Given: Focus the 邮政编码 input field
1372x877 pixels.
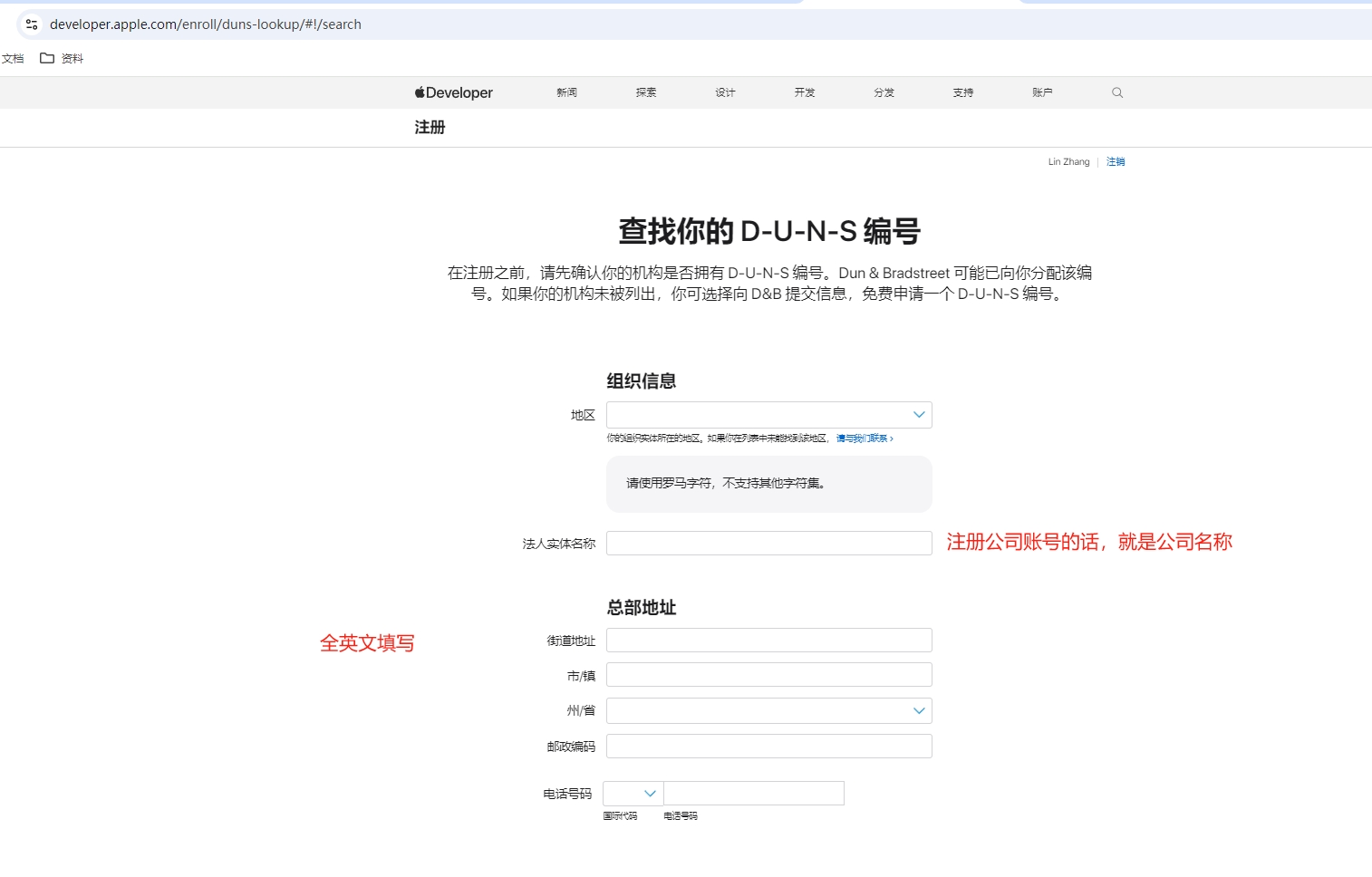Looking at the screenshot, I should coord(769,747).
